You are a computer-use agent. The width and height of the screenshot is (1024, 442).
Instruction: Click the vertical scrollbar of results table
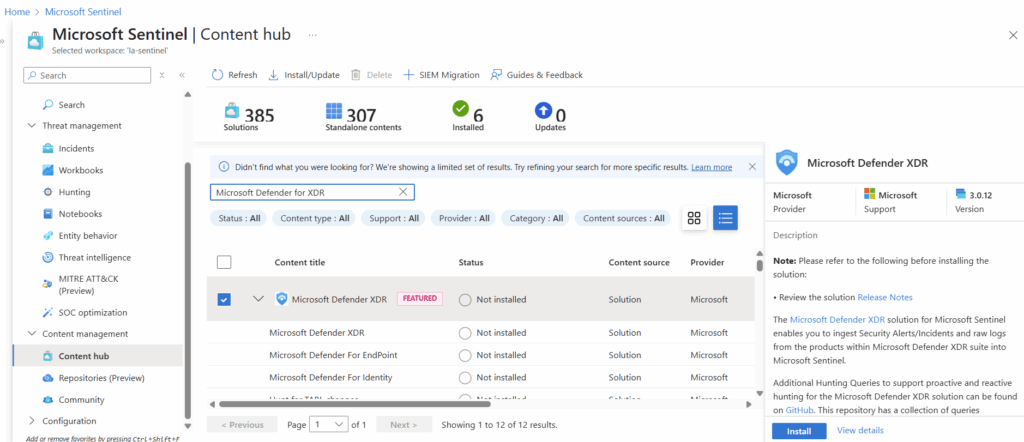point(760,265)
